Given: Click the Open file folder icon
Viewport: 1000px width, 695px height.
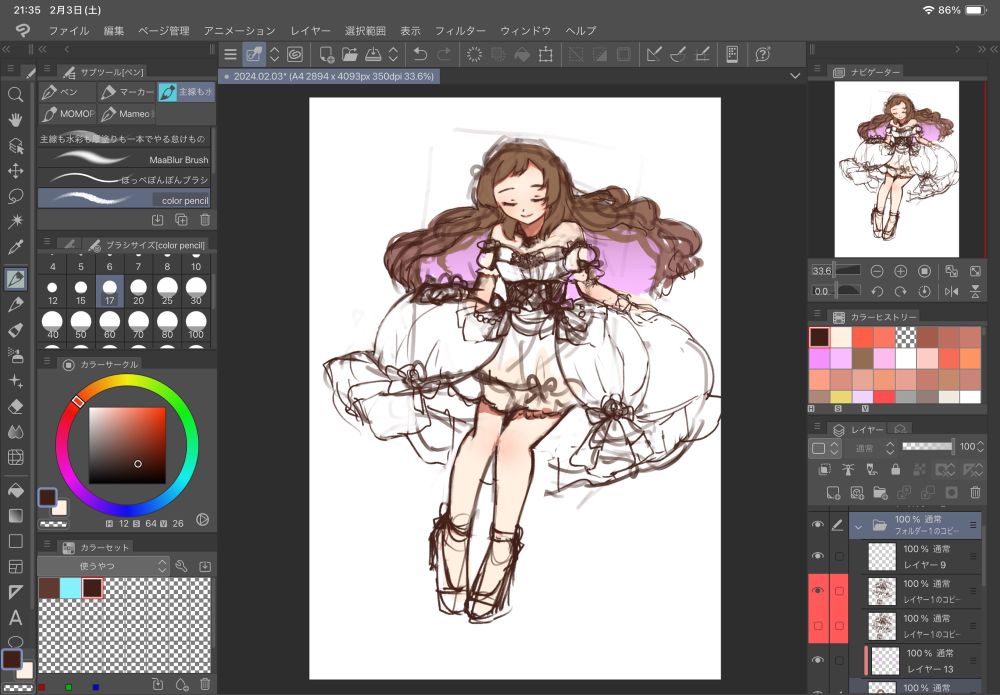Looking at the screenshot, I should point(350,54).
